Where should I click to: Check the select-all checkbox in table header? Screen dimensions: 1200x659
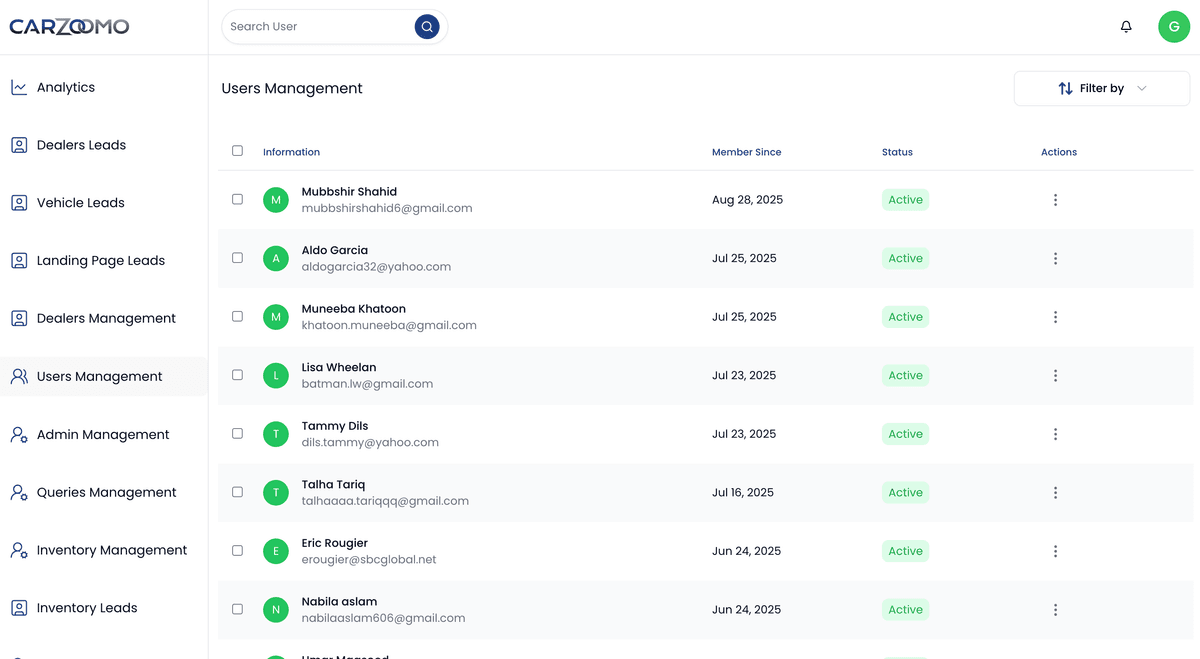237,150
